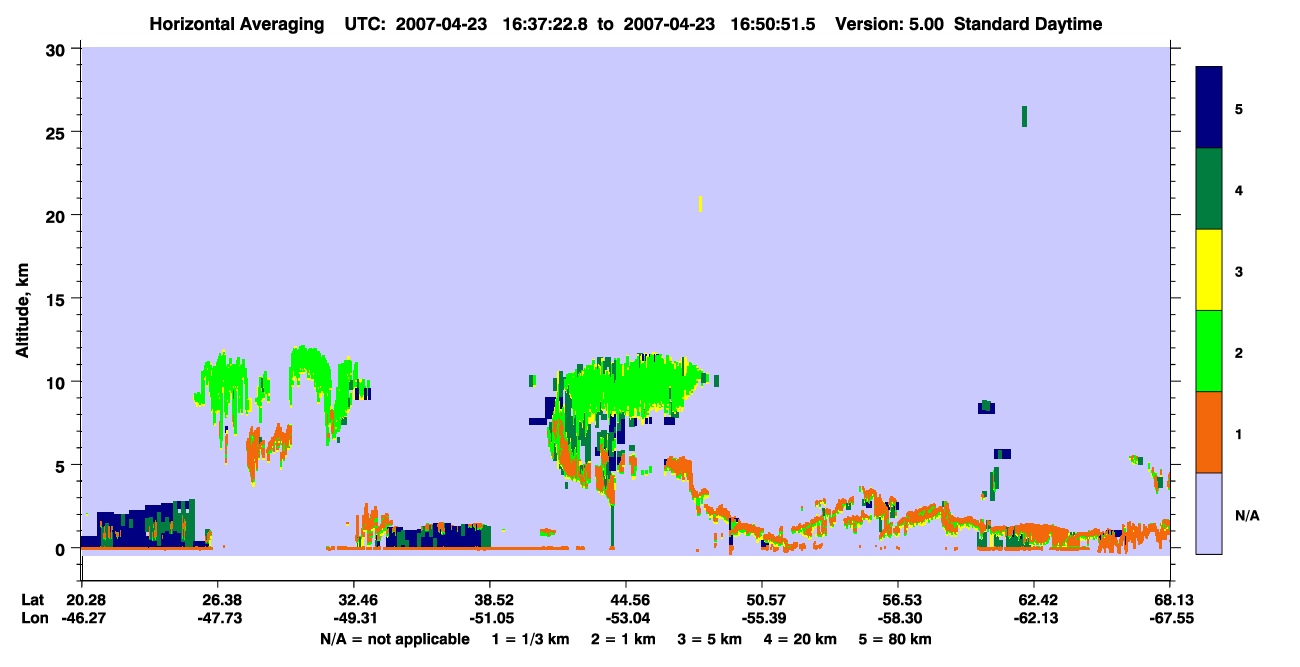Click the dark blue level 5 color swatch
This screenshot has height=667, width=1300.
pyautogui.click(x=1209, y=108)
